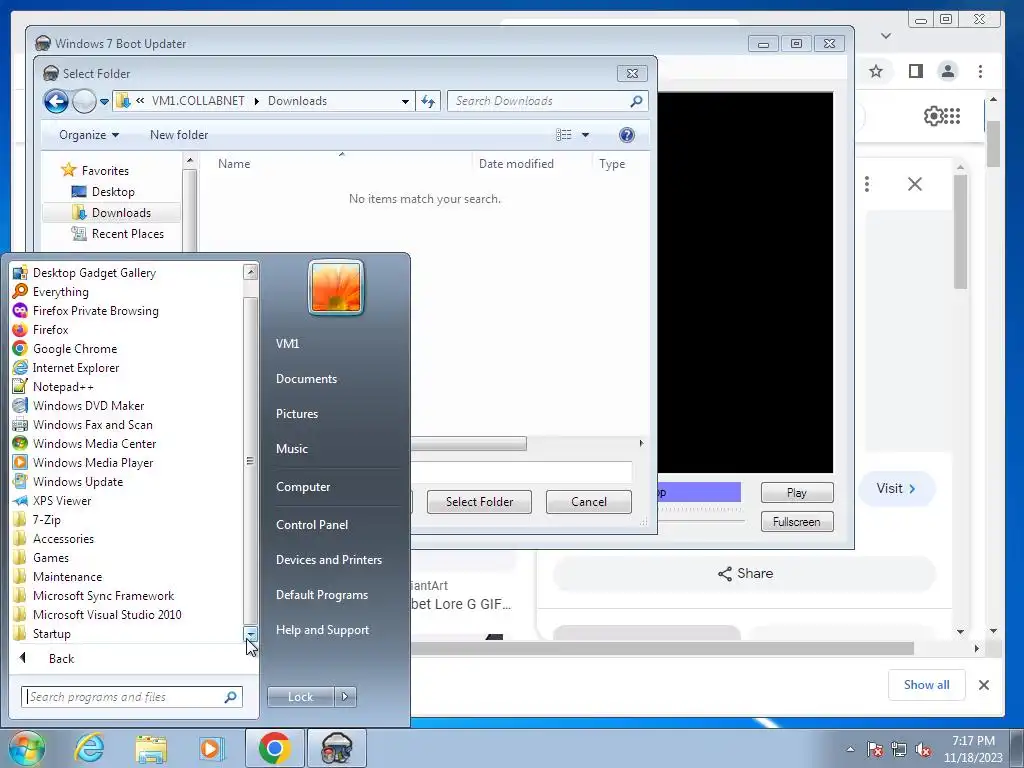This screenshot has width=1024, height=768.
Task: Refresh the Downloads folder view
Action: (x=428, y=101)
